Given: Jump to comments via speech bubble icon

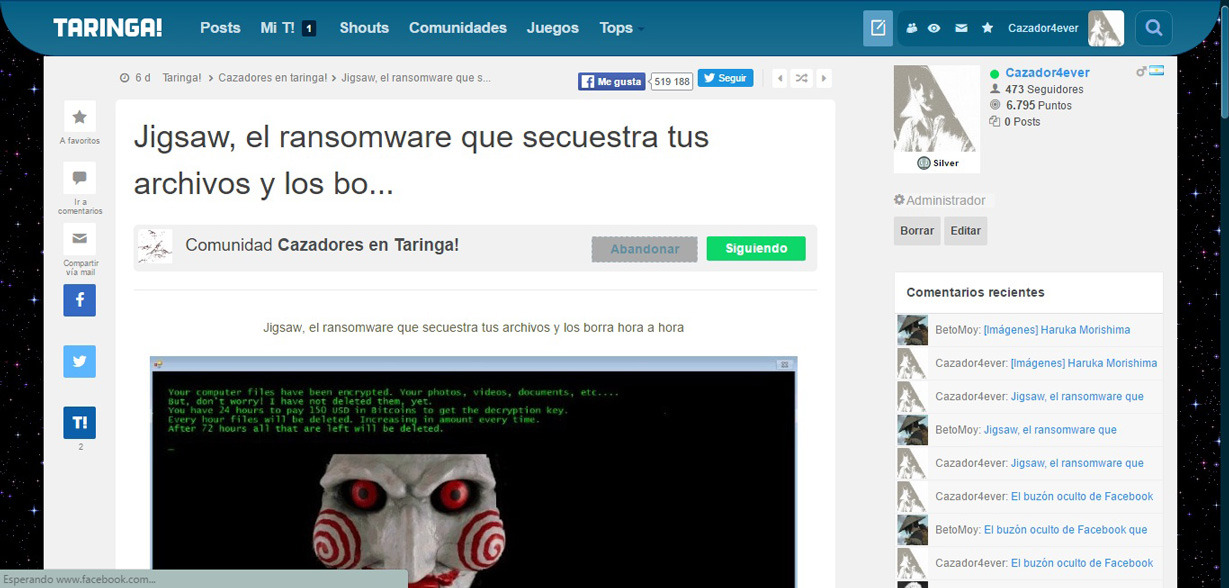Looking at the screenshot, I should (80, 178).
